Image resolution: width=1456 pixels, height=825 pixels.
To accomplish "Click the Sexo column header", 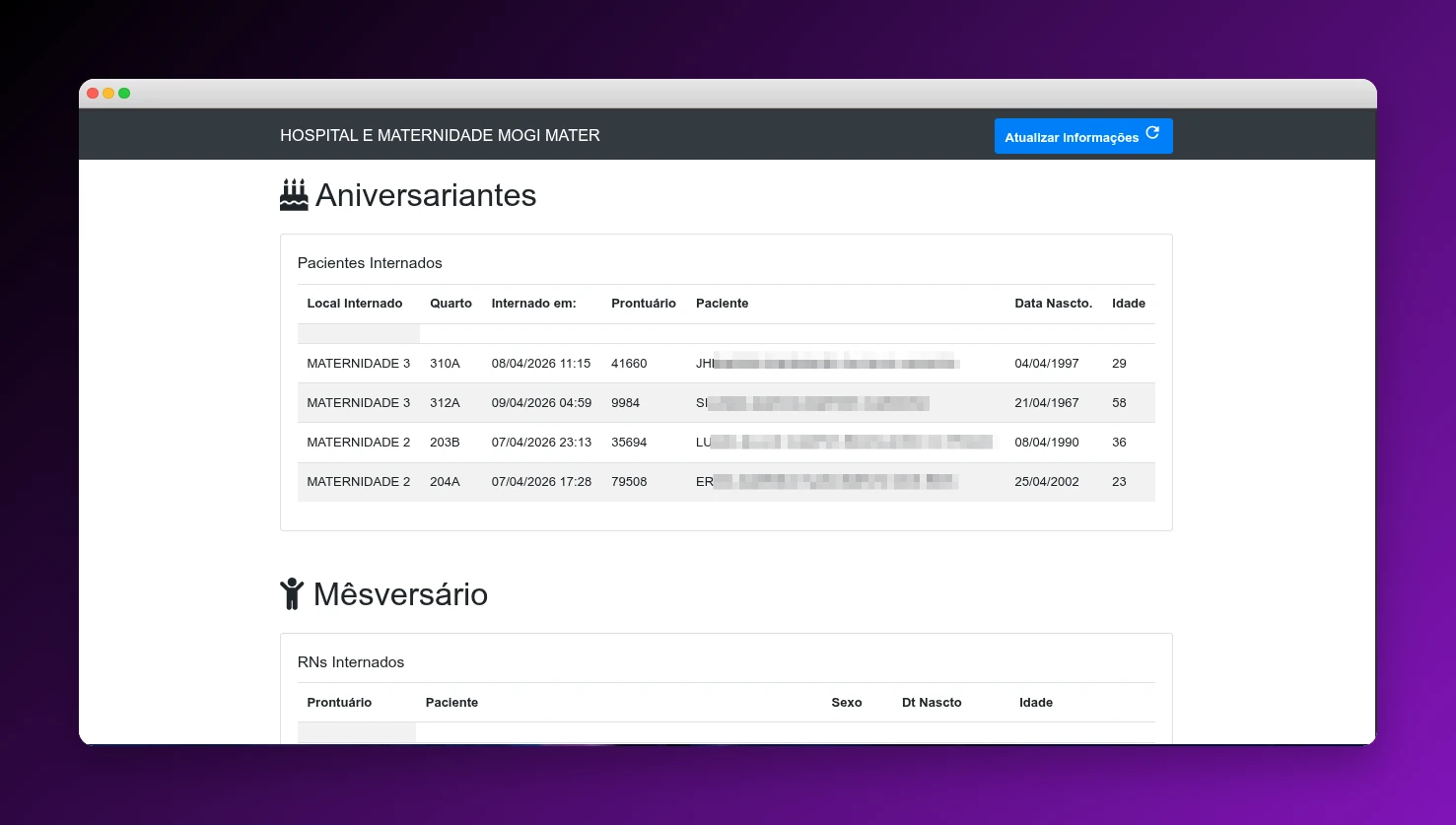I will coord(847,703).
